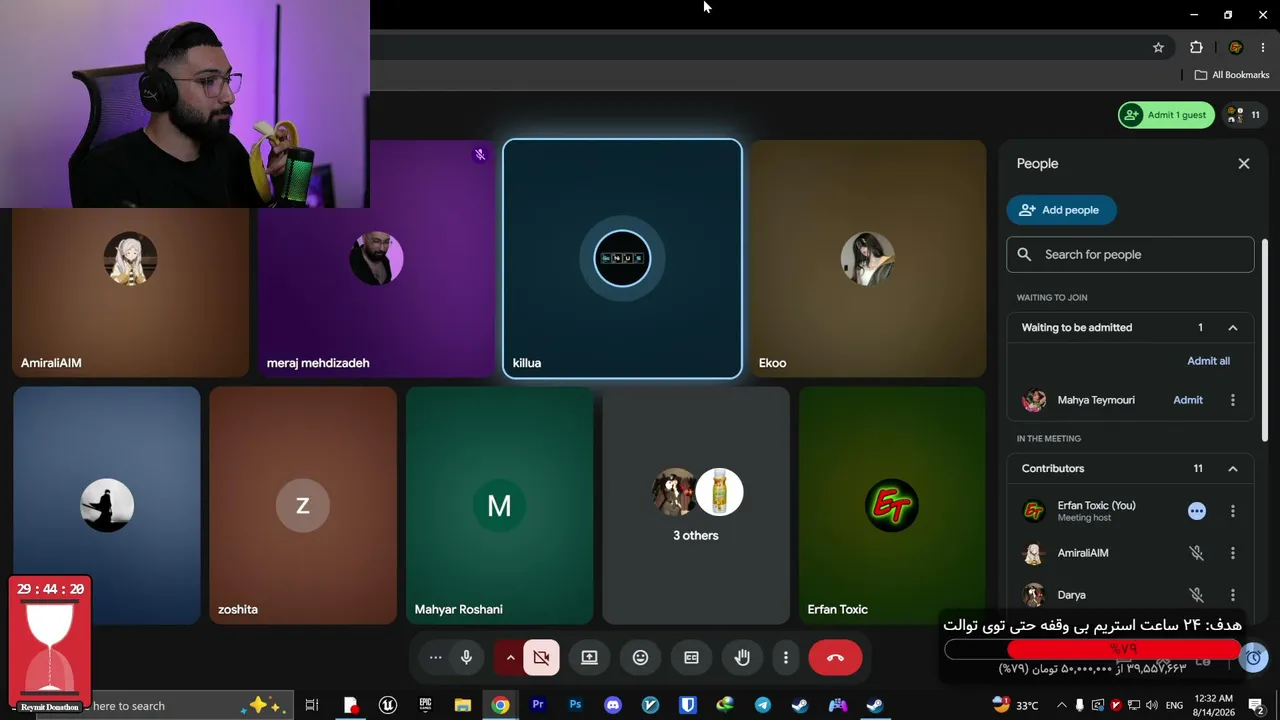Turn on closed captions
Image resolution: width=1280 pixels, height=720 pixels.
691,658
